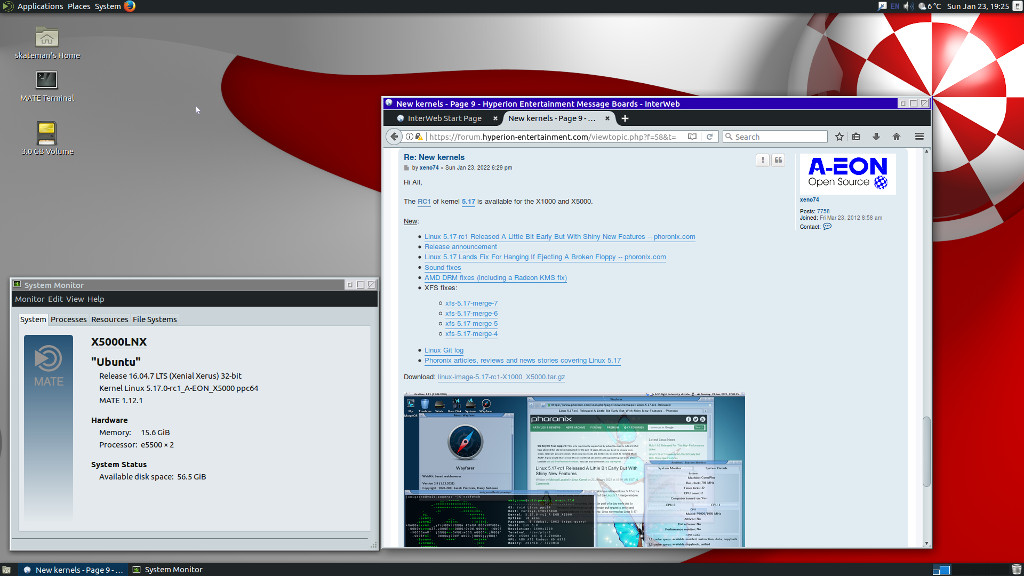This screenshot has height=576, width=1024.
Task: Open the EN keyboard layout indicator
Action: coord(895,7)
